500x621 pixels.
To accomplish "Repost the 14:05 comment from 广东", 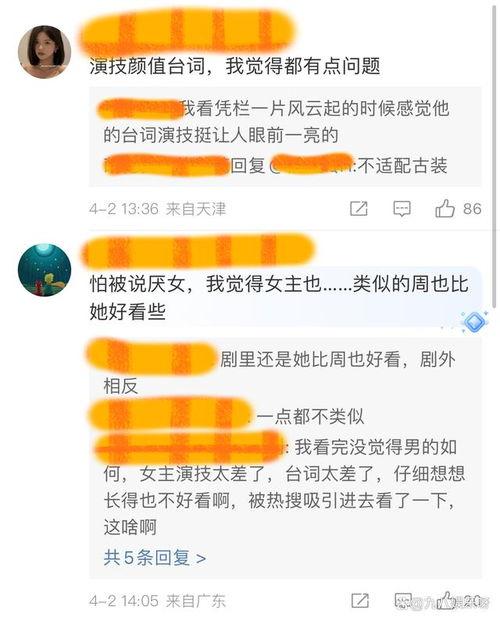I will point(360,600).
